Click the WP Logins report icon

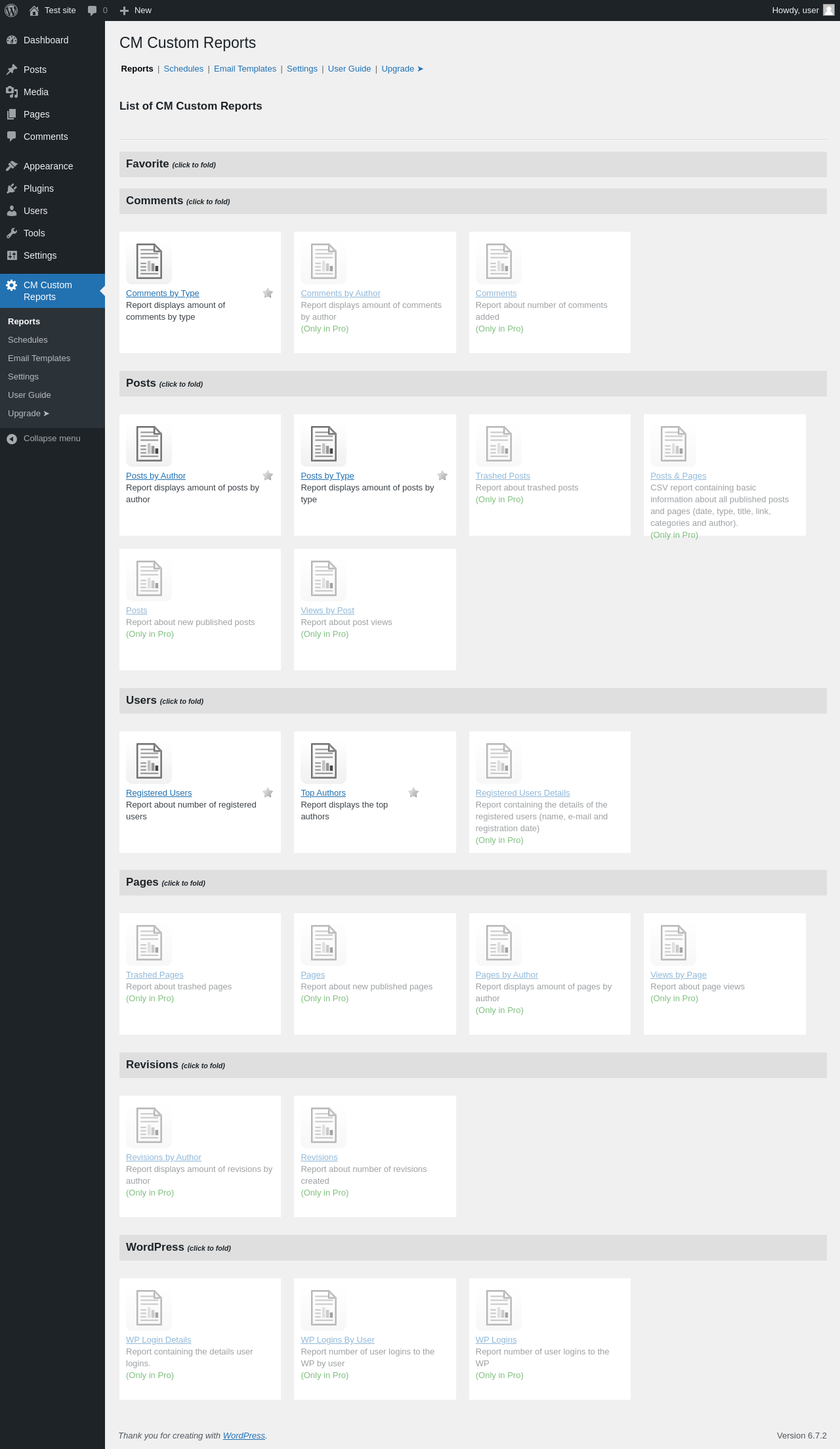point(499,1308)
